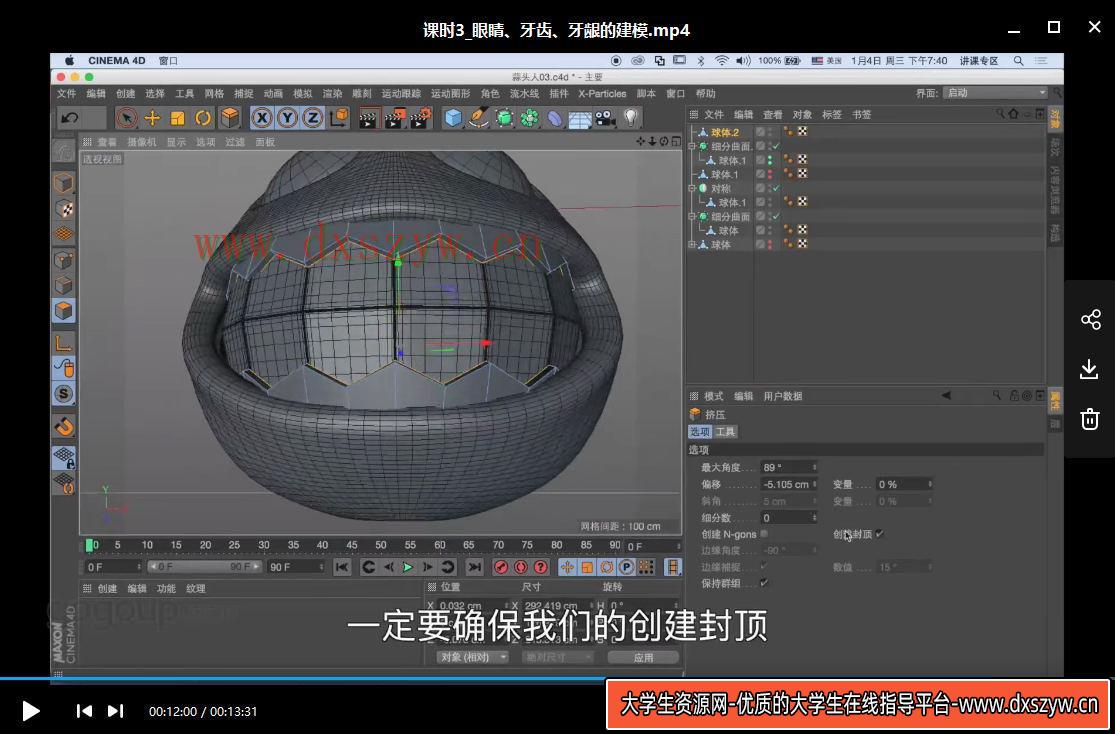
Task: Open the spline pen tool
Action: click(479, 118)
